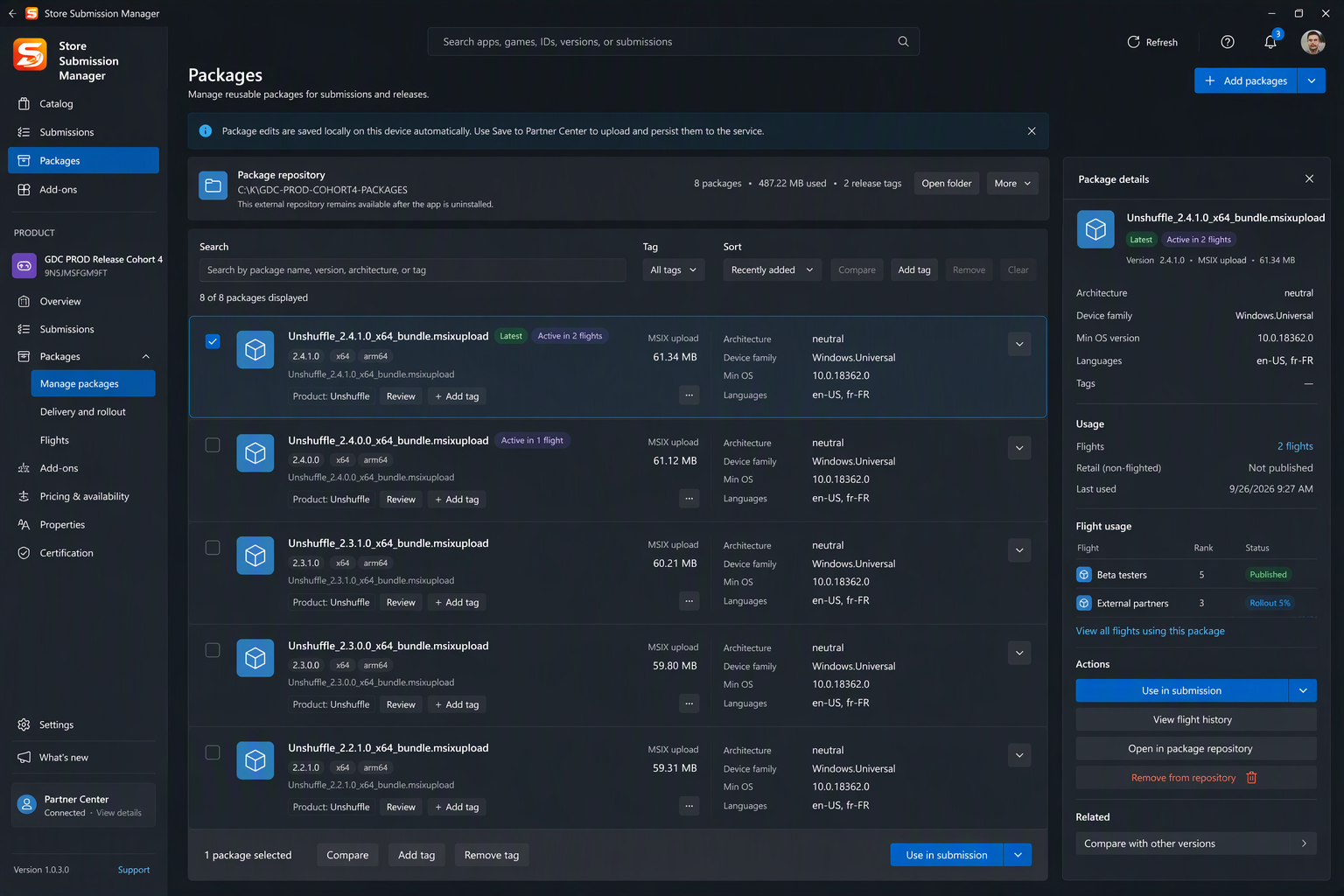Viewport: 1344px width, 896px height.
Task: Click the GDC PROD Release Cohort 4 game icon
Action: click(x=24, y=265)
